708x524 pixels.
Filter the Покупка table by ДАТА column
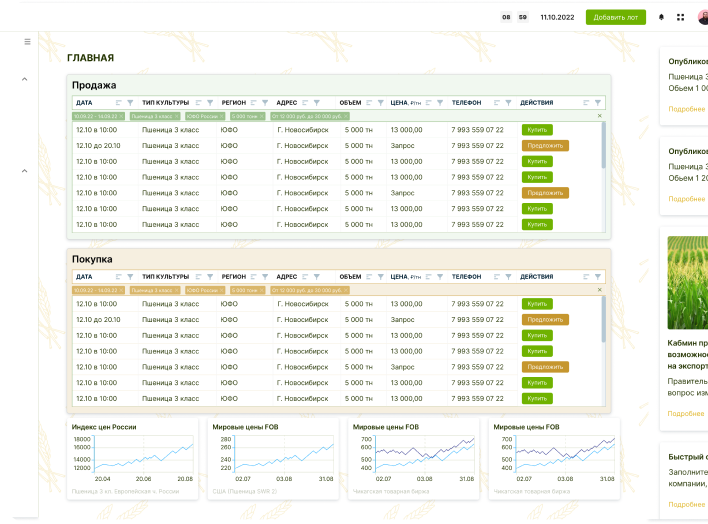[x=130, y=276]
